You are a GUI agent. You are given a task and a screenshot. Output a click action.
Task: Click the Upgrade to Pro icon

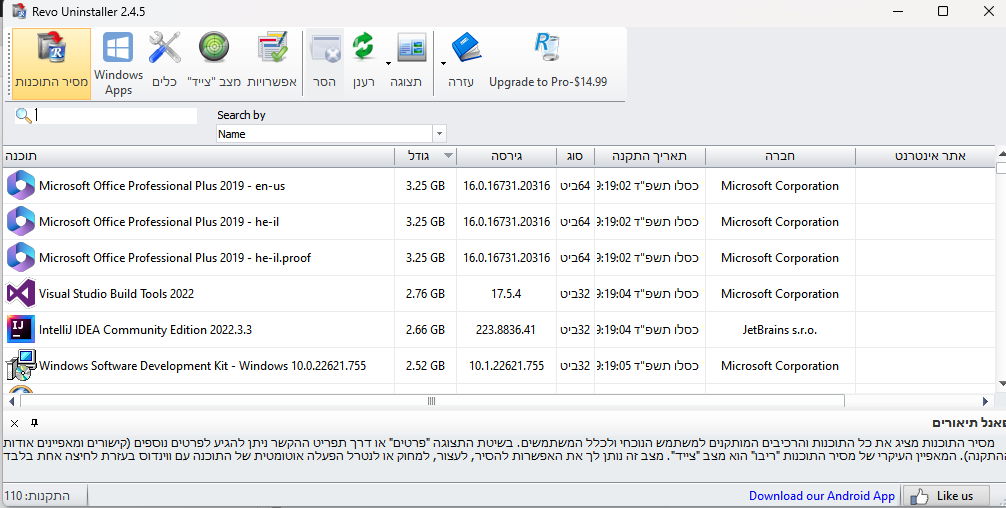point(547,48)
